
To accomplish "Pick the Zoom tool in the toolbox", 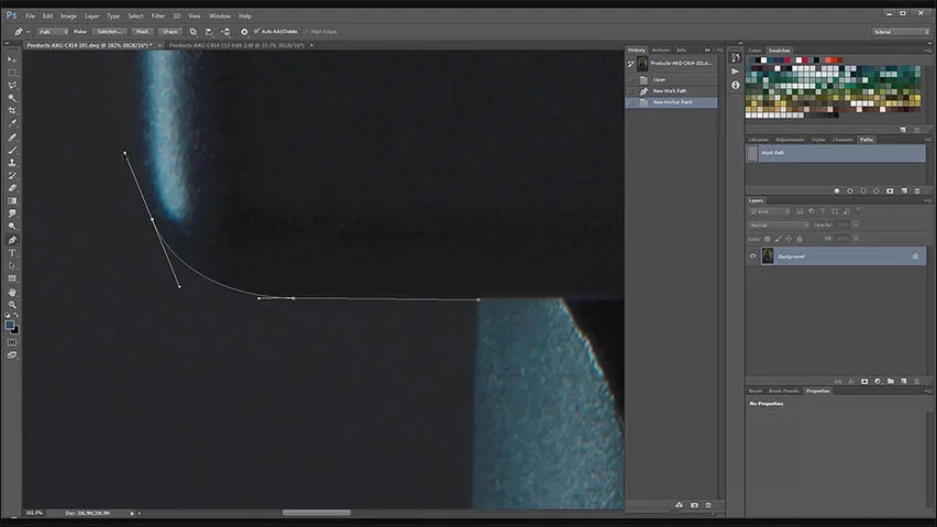I will [x=12, y=305].
